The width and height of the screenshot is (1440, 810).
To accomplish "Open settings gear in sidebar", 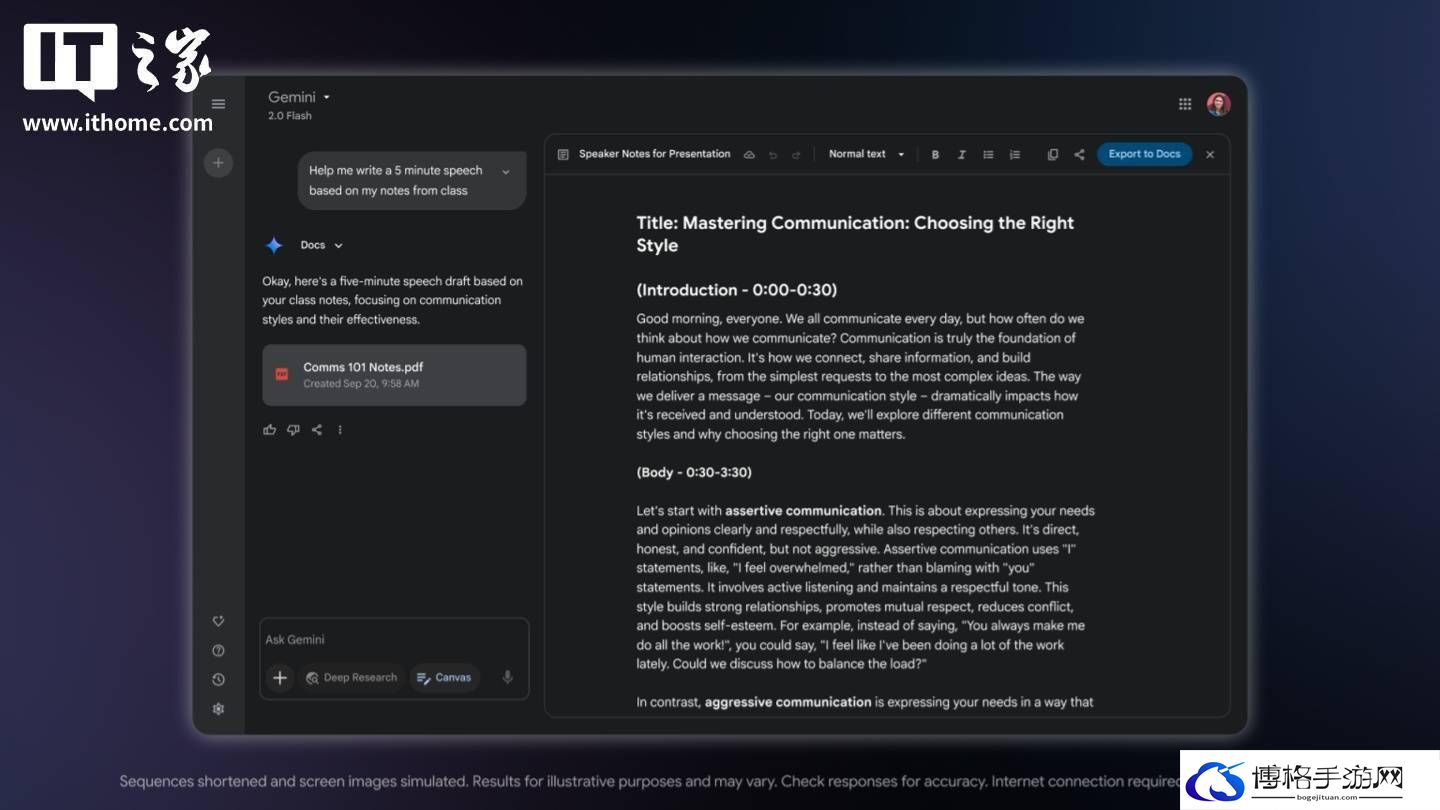I will click(x=218, y=709).
